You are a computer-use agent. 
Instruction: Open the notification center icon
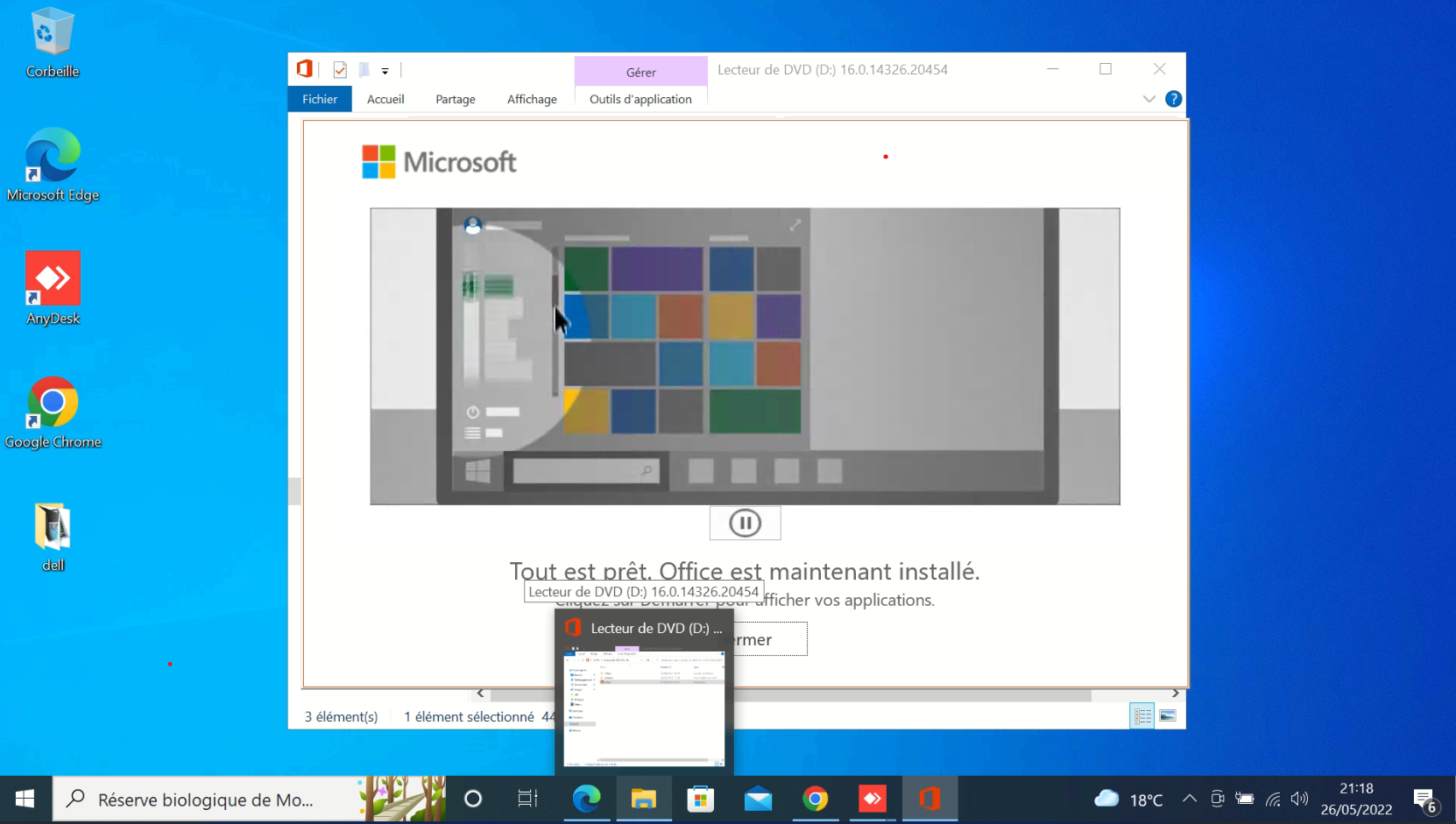pos(1425,799)
